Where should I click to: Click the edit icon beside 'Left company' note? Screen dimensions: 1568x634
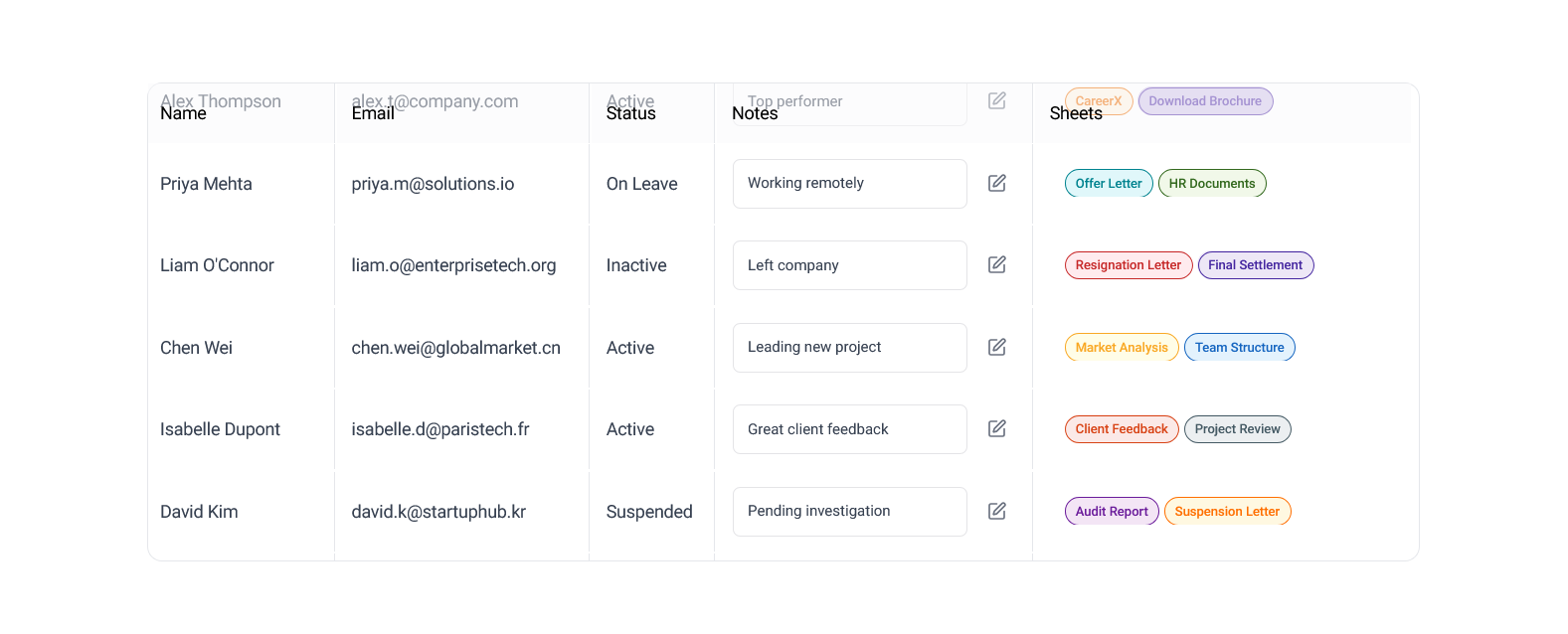(997, 264)
